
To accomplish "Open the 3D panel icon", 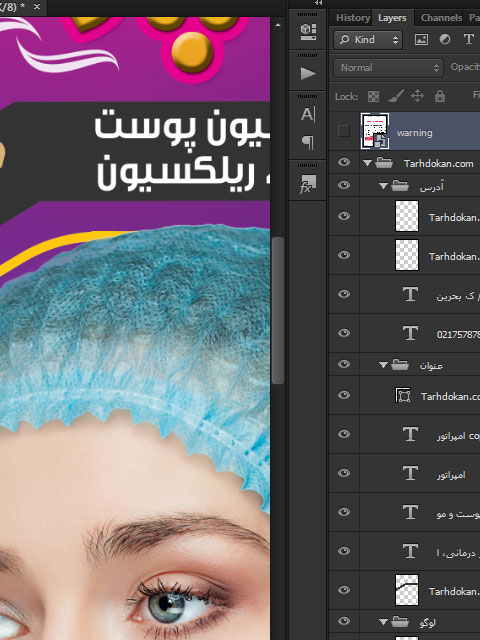I will pyautogui.click(x=308, y=31).
